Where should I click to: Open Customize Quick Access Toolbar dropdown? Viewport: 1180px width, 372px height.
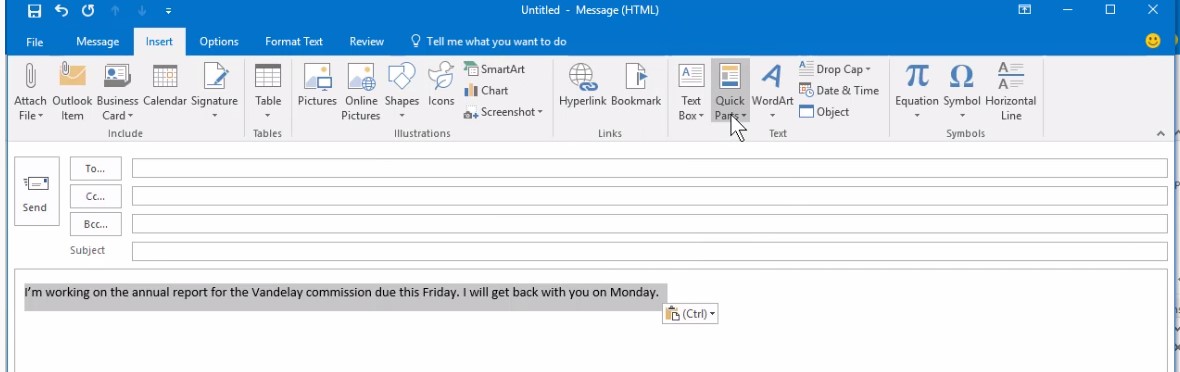coord(168,11)
